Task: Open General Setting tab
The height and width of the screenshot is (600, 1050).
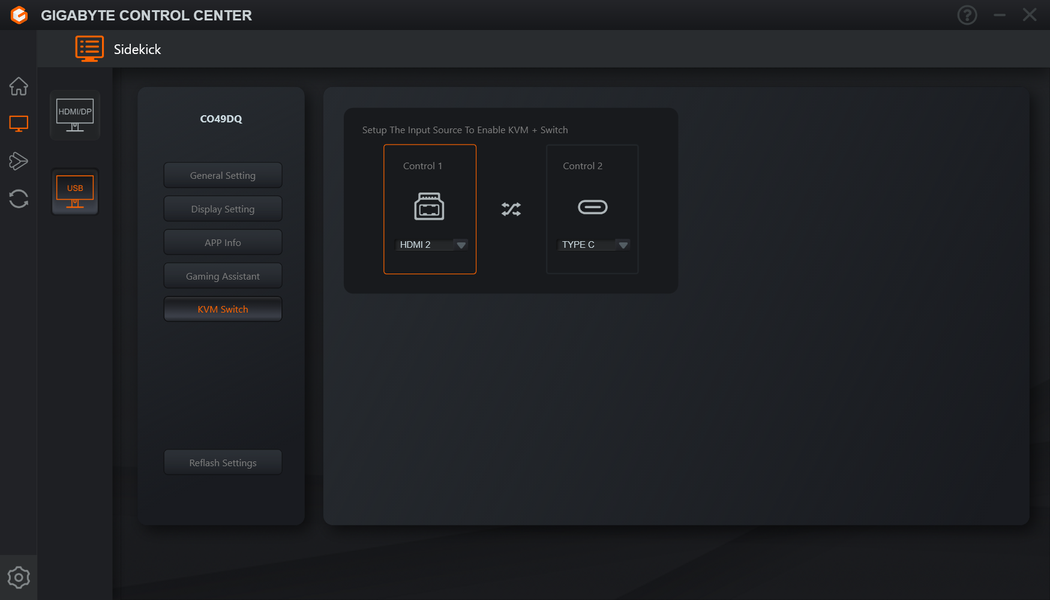Action: [x=223, y=175]
